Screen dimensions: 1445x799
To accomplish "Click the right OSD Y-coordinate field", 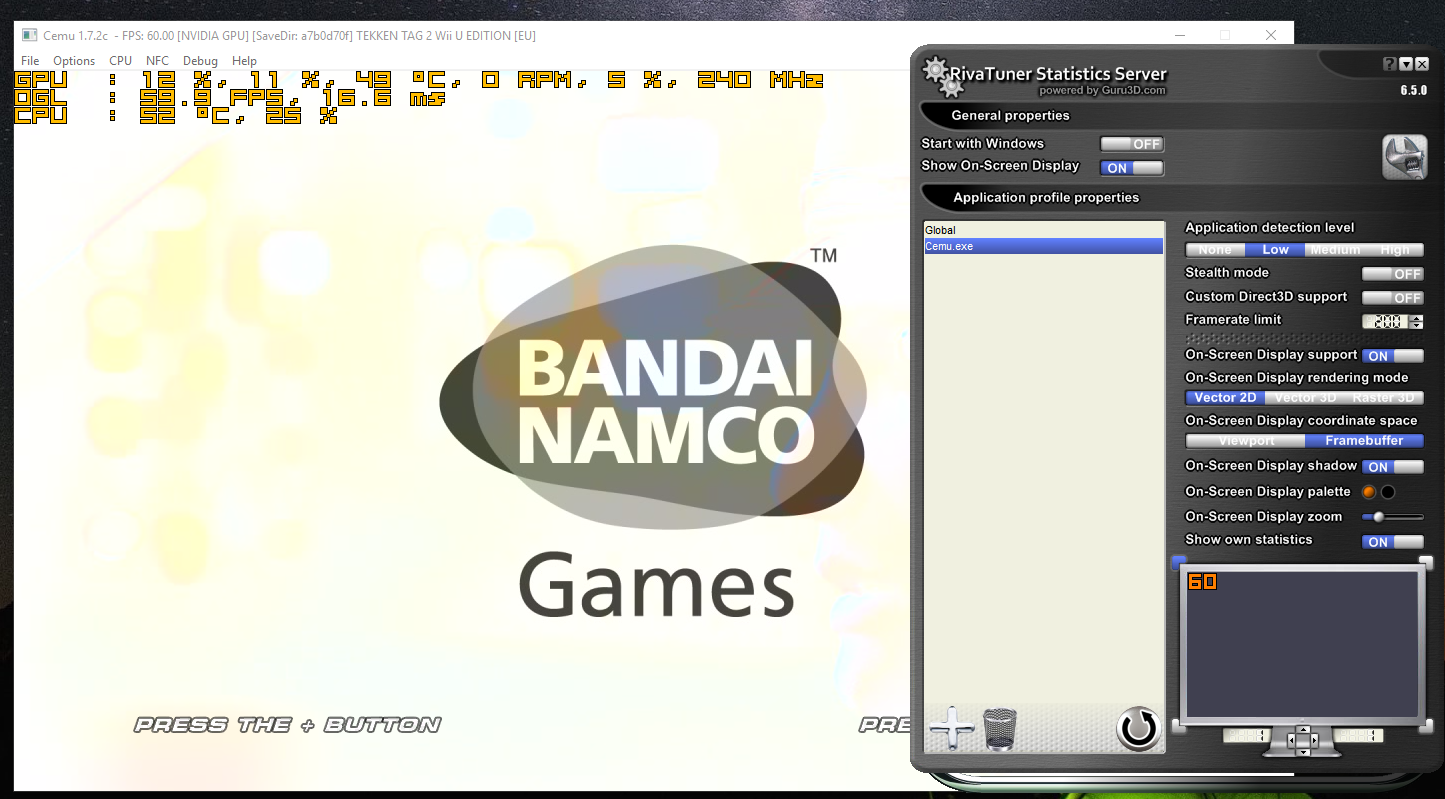I will 1359,736.
